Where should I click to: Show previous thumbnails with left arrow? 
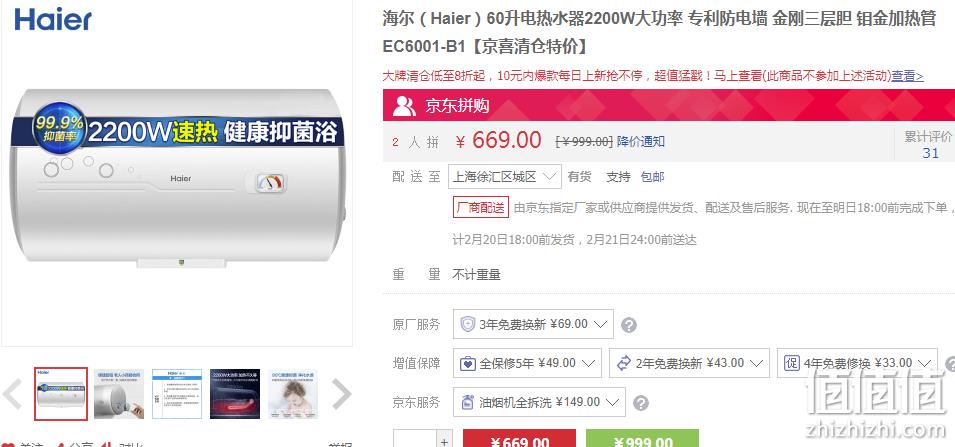click(12, 393)
